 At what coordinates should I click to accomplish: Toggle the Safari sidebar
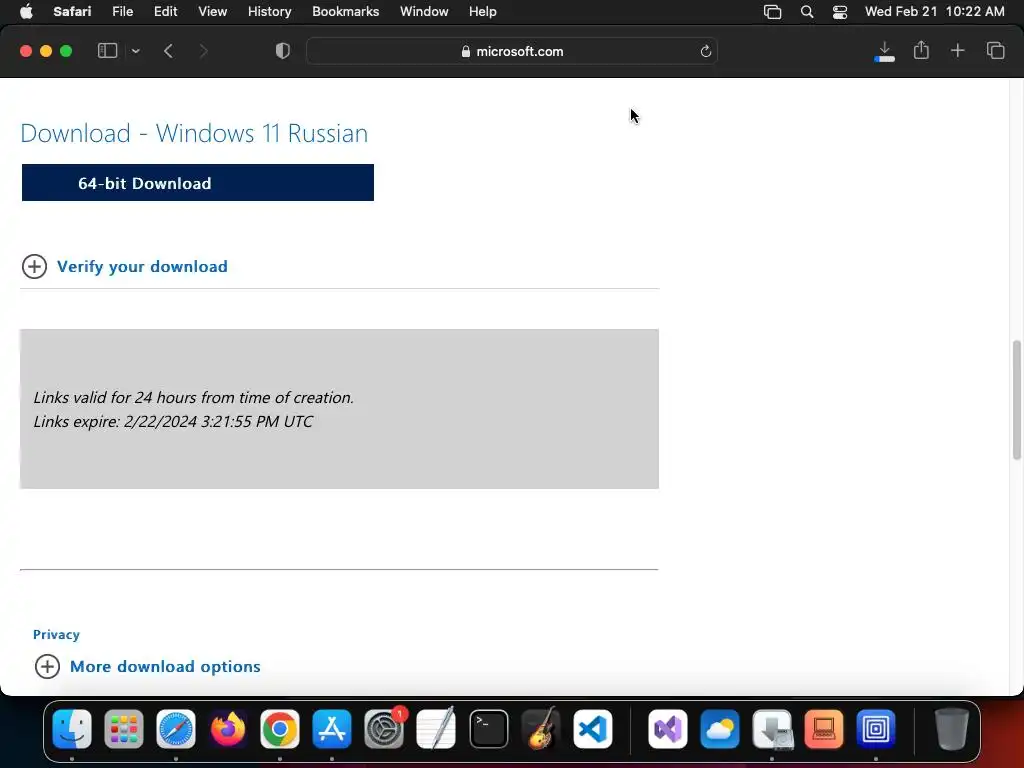107,51
